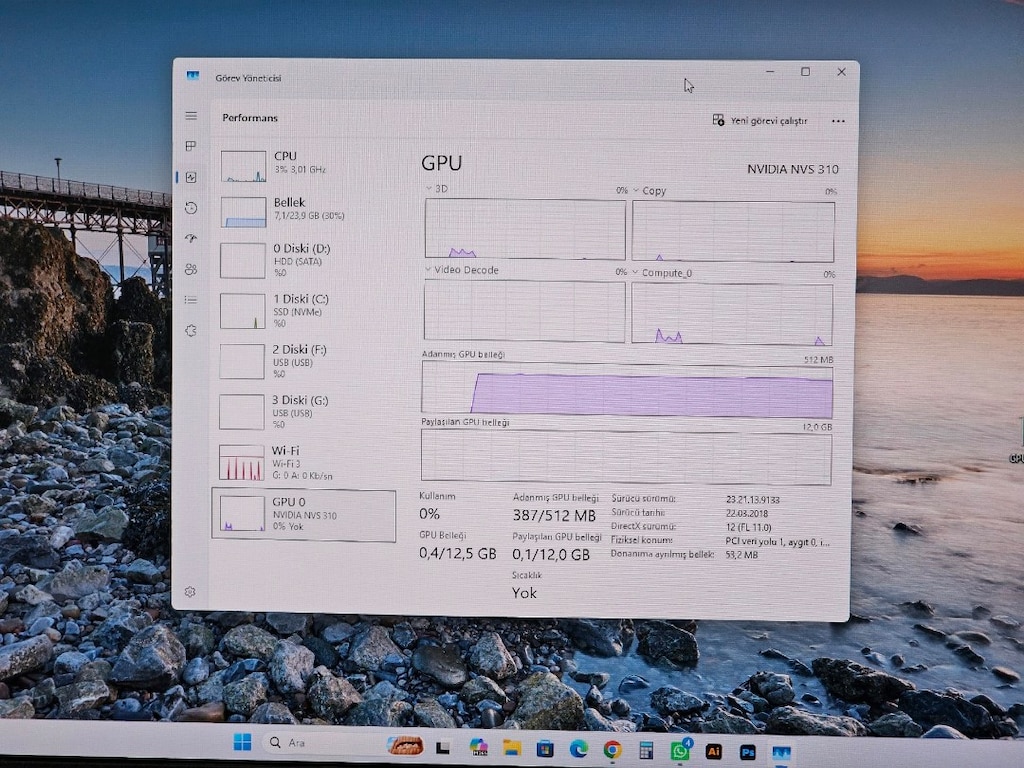Open Microsoft Store from the taskbar
The image size is (1024, 768).
point(545,749)
